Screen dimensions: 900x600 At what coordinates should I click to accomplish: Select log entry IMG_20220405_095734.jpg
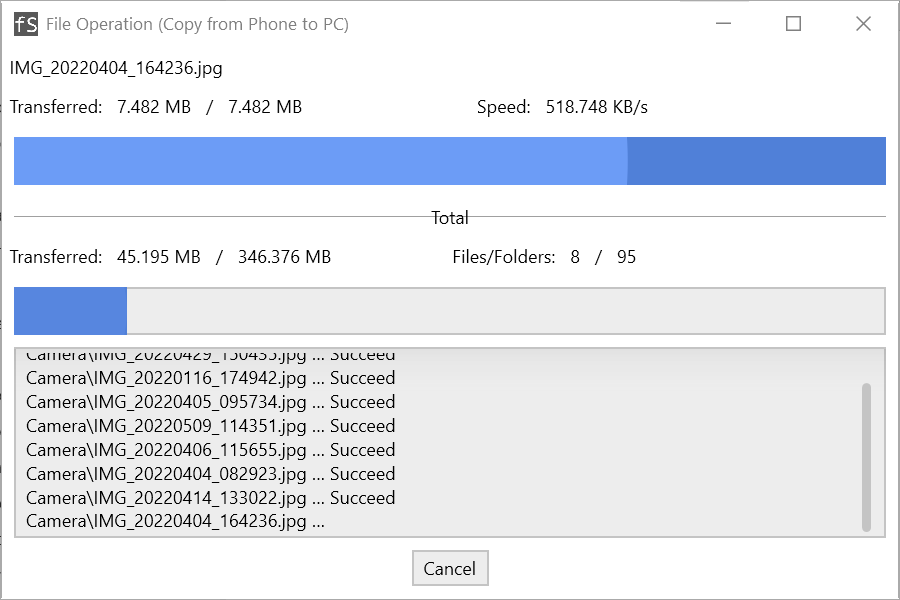pos(211,402)
